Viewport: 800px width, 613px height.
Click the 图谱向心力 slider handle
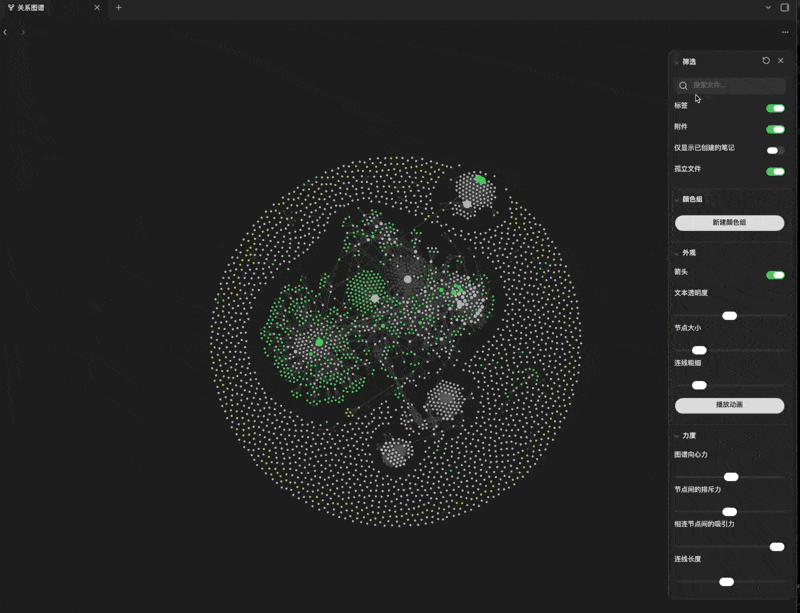(731, 477)
